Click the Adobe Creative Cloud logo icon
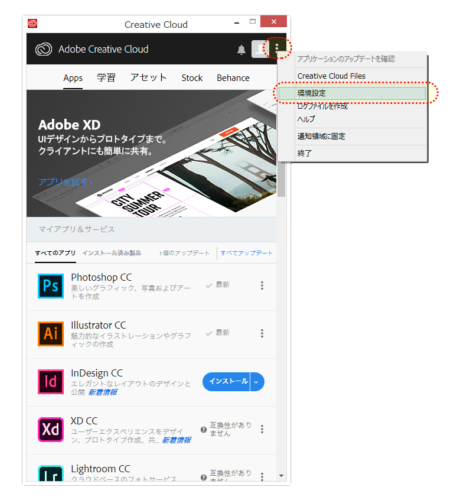Image resolution: width=454 pixels, height=500 pixels. 43,49
